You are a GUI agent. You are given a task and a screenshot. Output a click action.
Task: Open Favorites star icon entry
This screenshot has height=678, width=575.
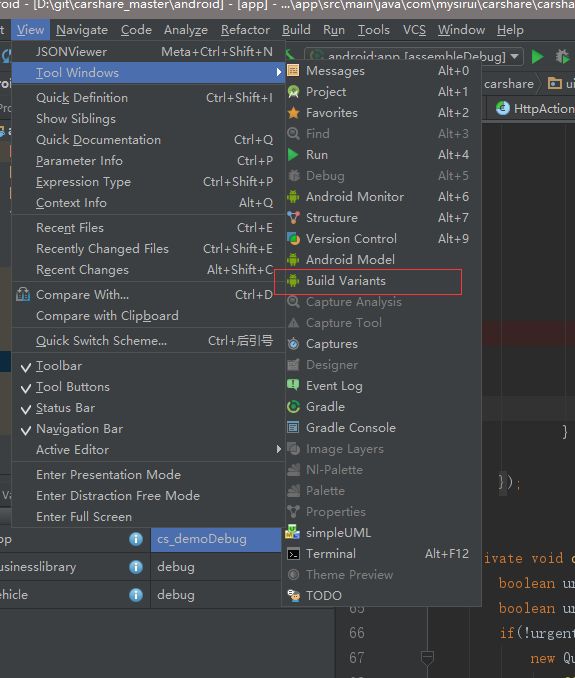294,113
